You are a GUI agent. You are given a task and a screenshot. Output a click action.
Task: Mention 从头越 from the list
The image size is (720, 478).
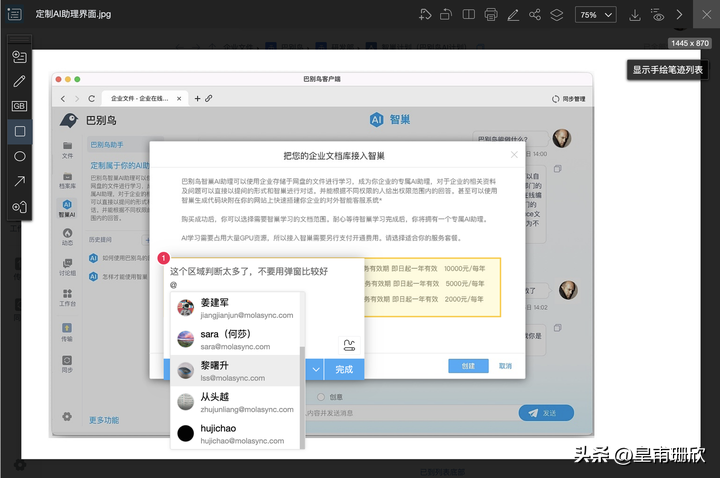[236, 402]
